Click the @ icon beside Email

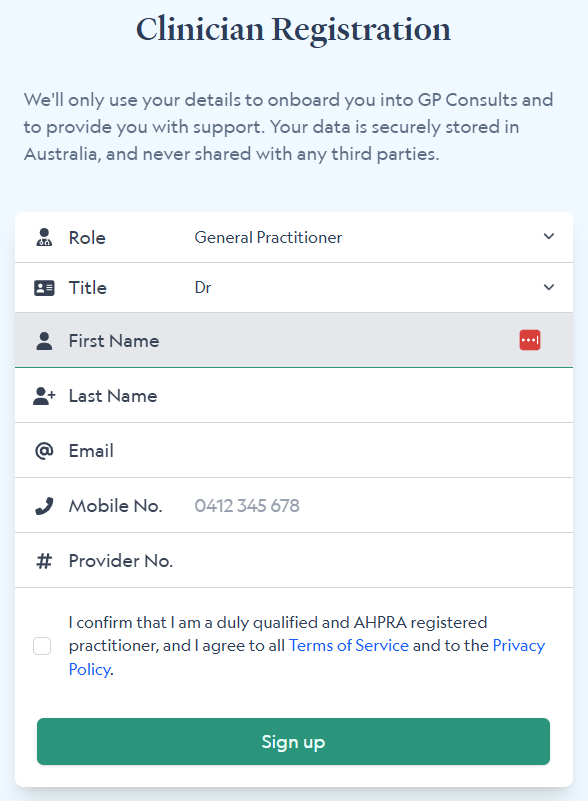[x=44, y=451]
